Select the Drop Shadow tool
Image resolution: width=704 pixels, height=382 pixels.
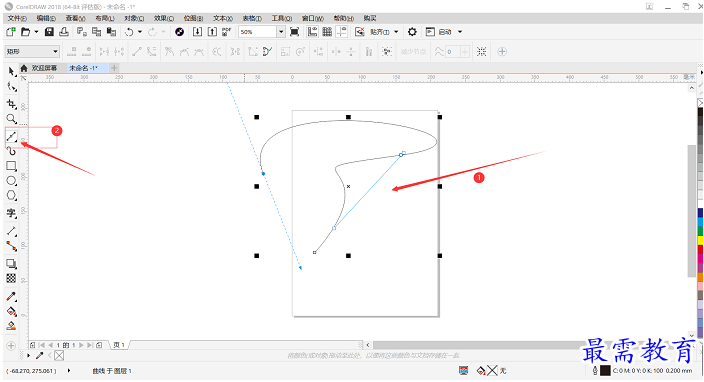pyautogui.click(x=11, y=263)
